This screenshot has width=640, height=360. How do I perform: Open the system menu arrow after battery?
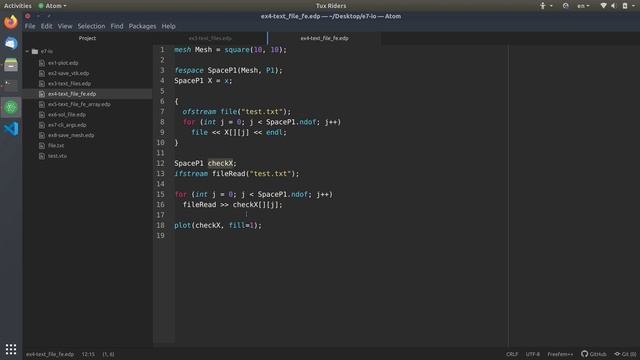(x=633, y=6)
